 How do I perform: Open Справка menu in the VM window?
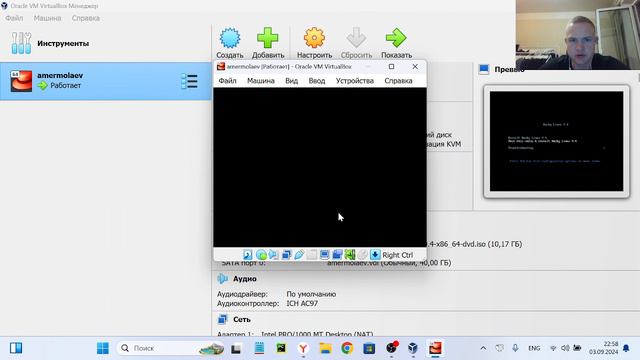(398, 81)
